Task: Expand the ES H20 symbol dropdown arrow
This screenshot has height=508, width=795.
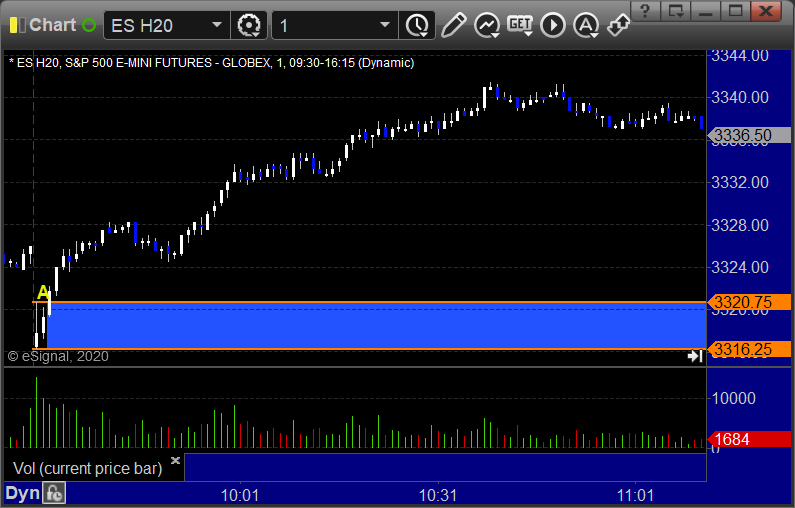Action: [x=217, y=25]
